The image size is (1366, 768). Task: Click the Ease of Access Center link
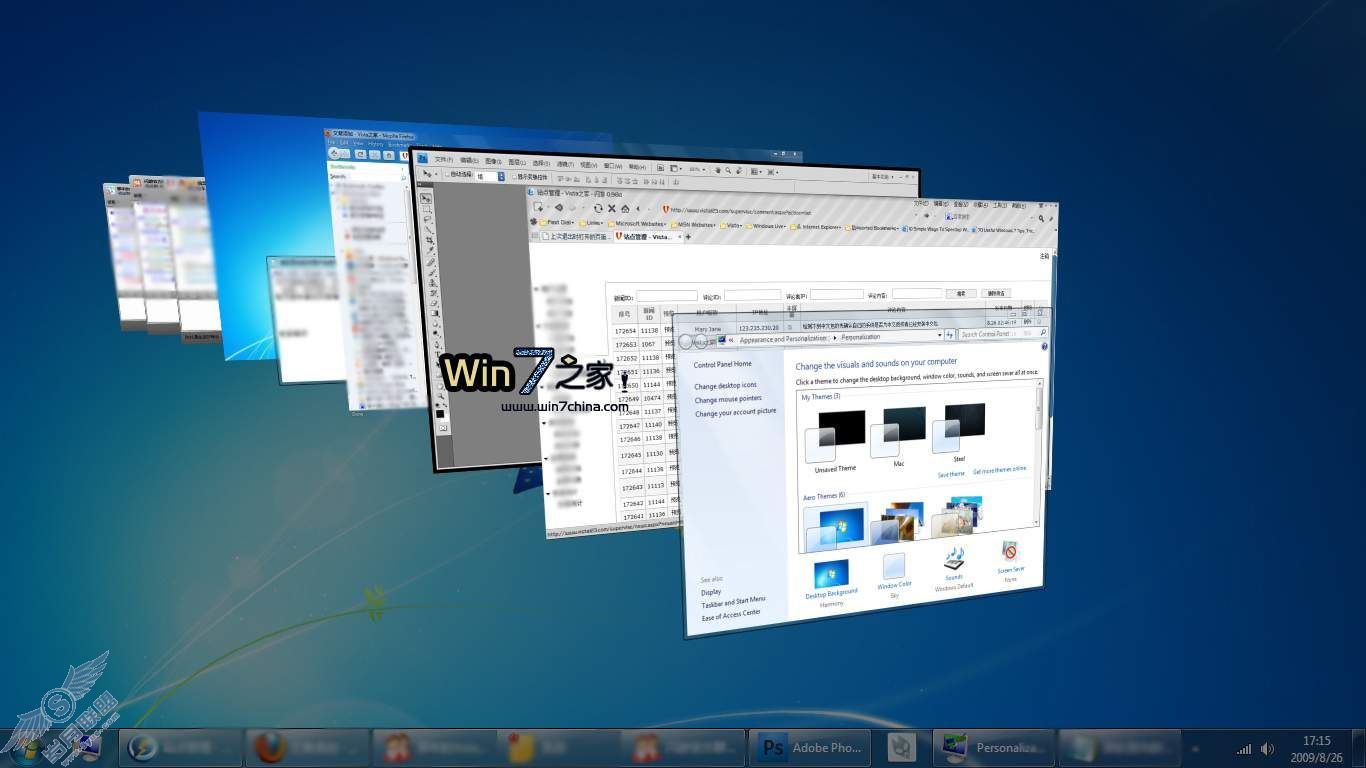[x=731, y=615]
